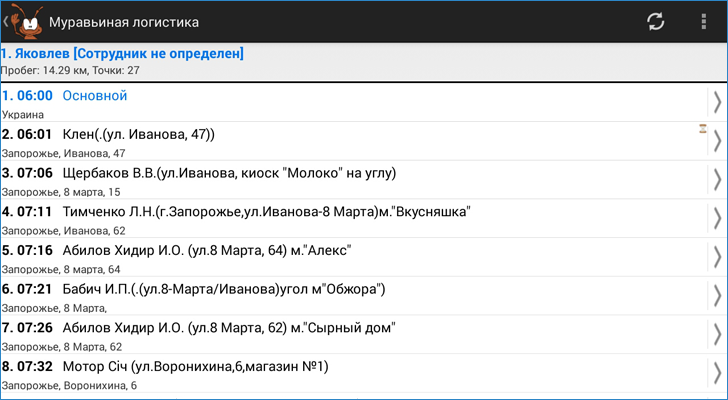This screenshot has height=400, width=728.
Task: Open chevron for Бабич И.П. row
Action: [x=717, y=296]
